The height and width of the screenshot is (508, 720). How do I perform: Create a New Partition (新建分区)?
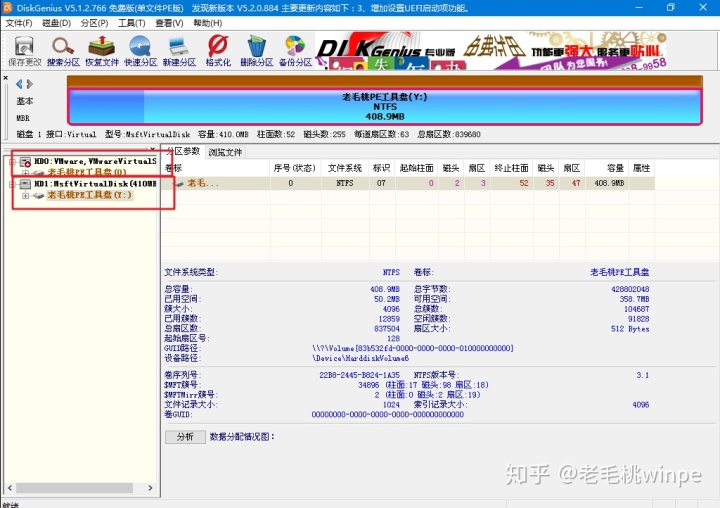coord(179,51)
